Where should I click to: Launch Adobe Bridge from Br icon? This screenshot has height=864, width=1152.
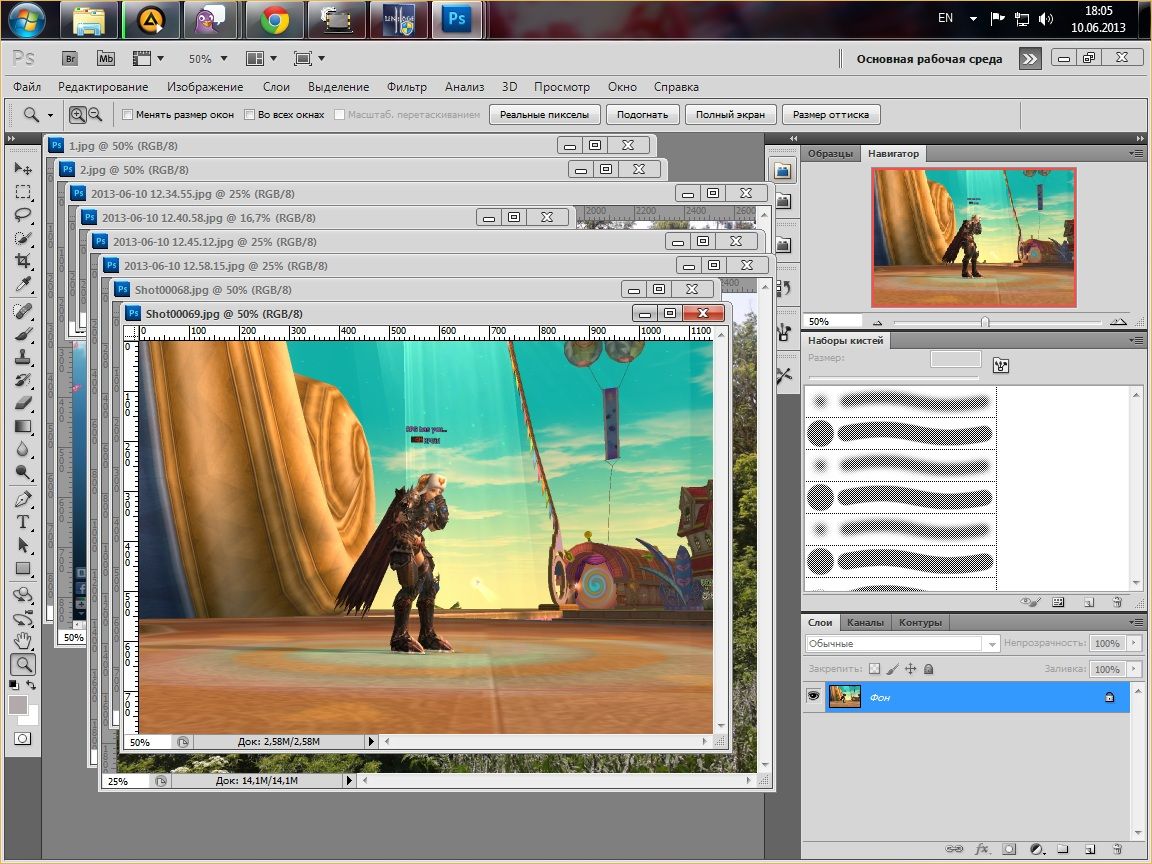(x=70, y=59)
